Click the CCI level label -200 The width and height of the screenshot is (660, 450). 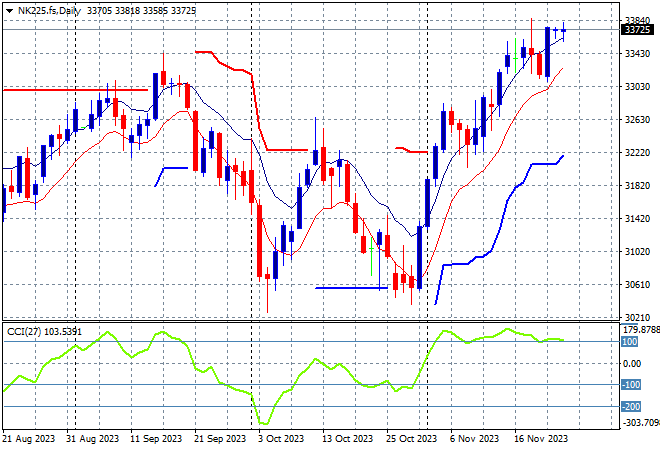(x=631, y=407)
